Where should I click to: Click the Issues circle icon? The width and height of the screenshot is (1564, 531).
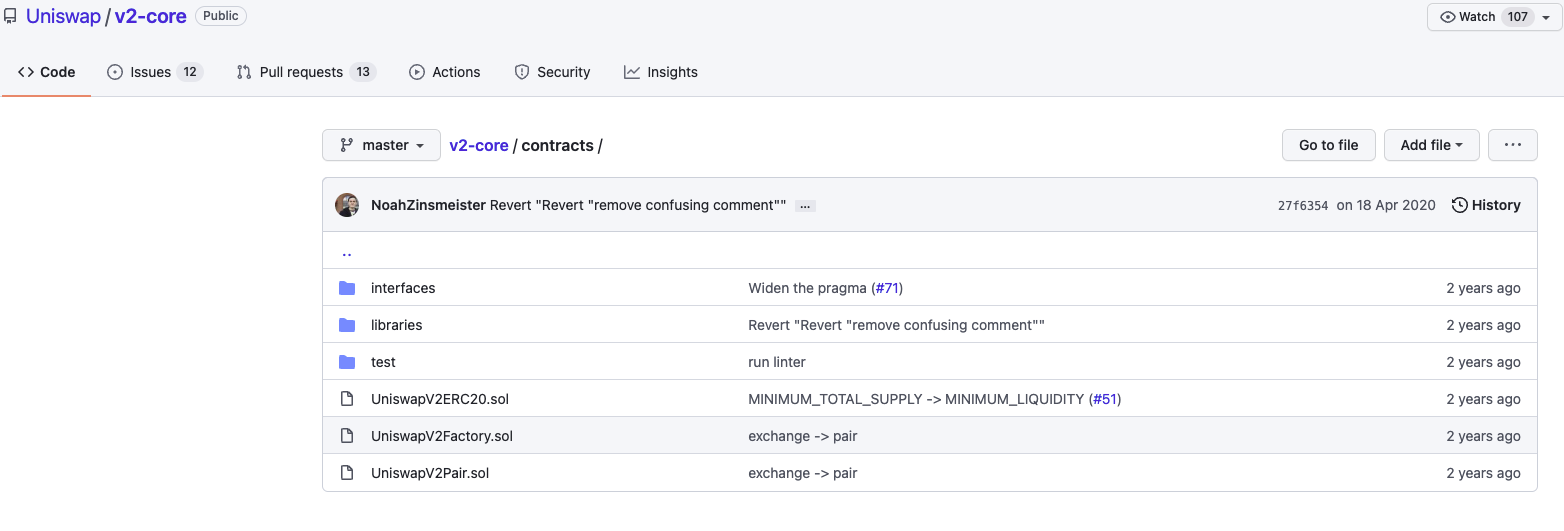point(115,72)
